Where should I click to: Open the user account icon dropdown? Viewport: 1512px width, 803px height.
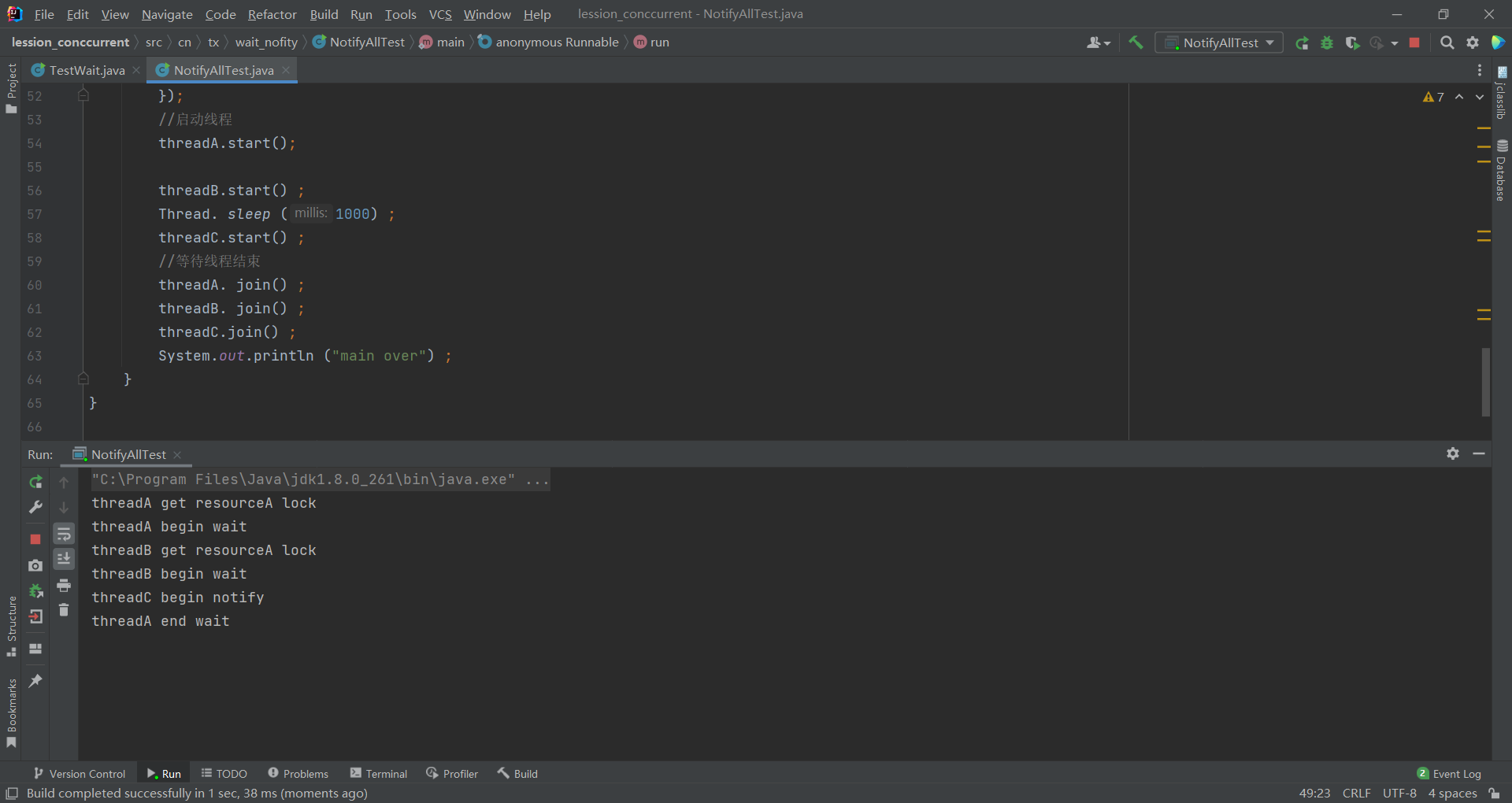pos(1098,43)
